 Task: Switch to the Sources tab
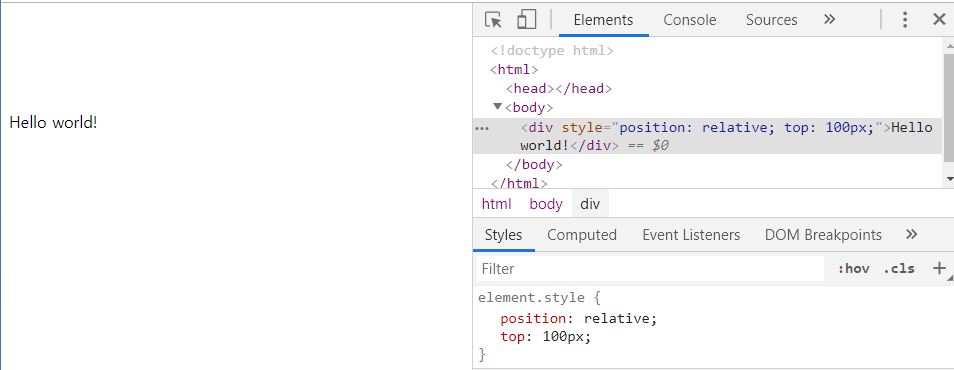pos(771,20)
